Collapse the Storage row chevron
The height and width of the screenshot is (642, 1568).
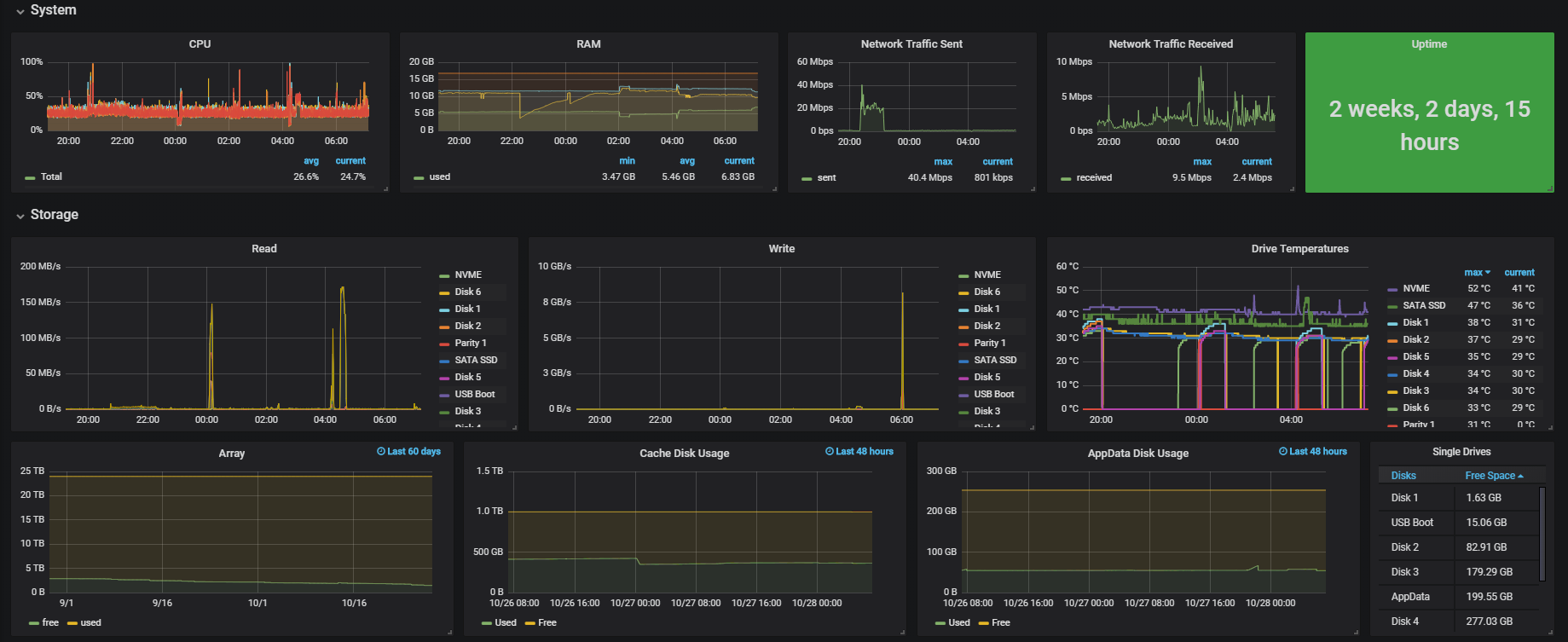click(20, 216)
